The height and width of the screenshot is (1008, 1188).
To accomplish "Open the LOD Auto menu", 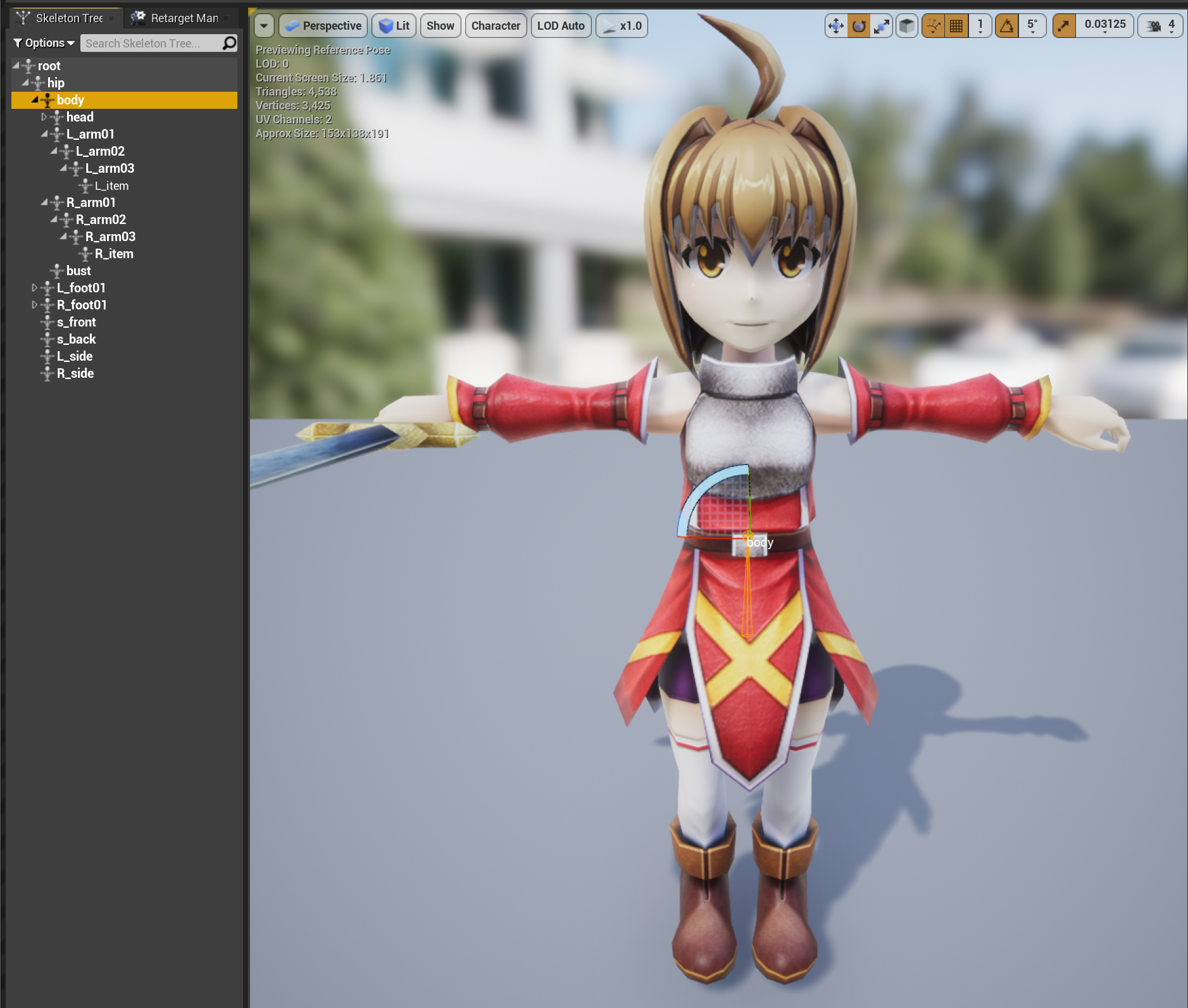I will click(561, 26).
